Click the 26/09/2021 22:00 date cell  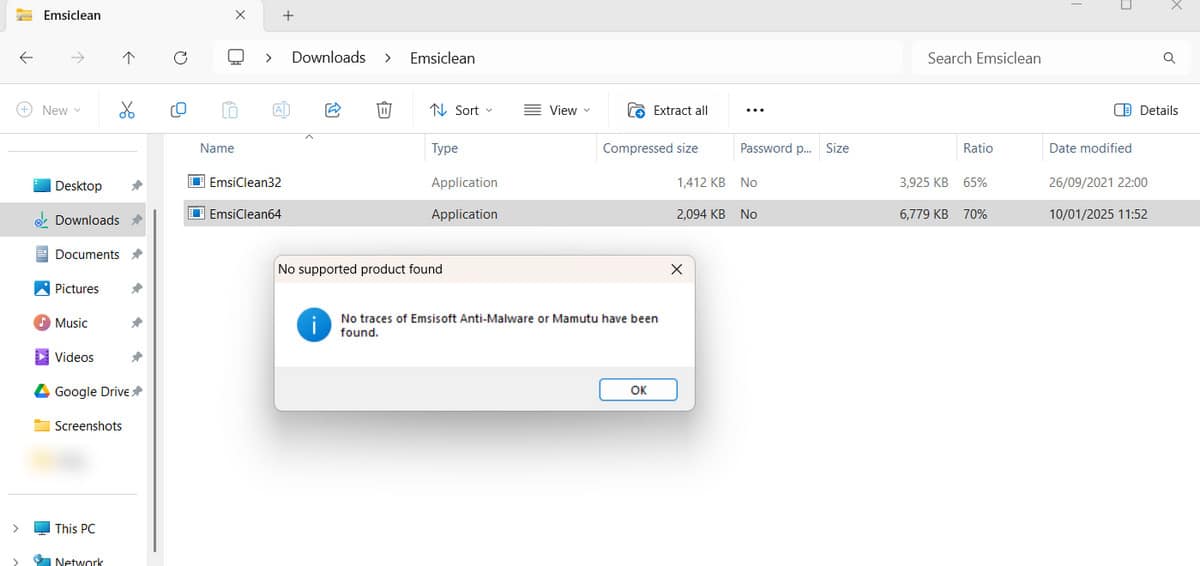1098,182
